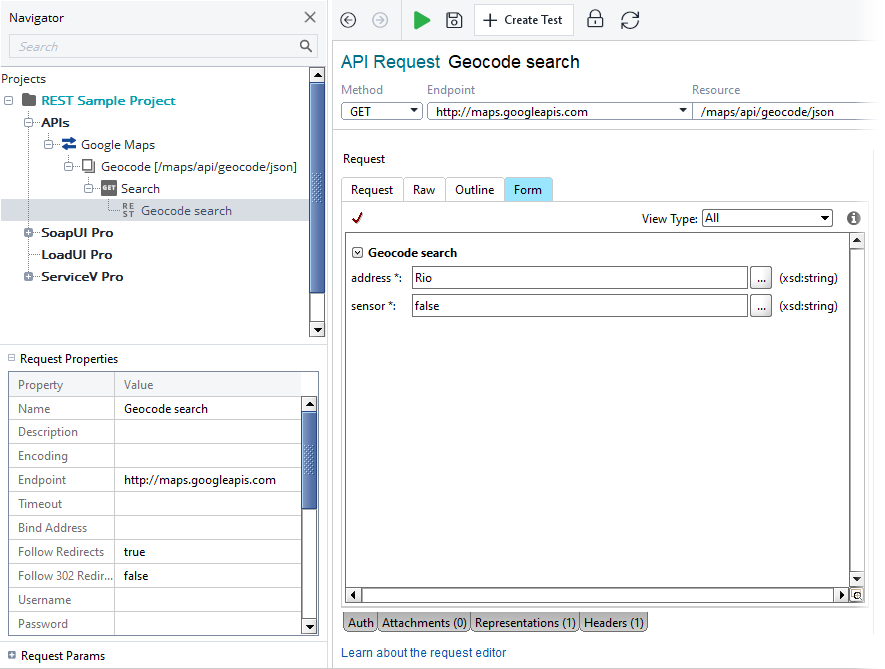Switch to the Raw tab
The image size is (885, 669).
(424, 190)
